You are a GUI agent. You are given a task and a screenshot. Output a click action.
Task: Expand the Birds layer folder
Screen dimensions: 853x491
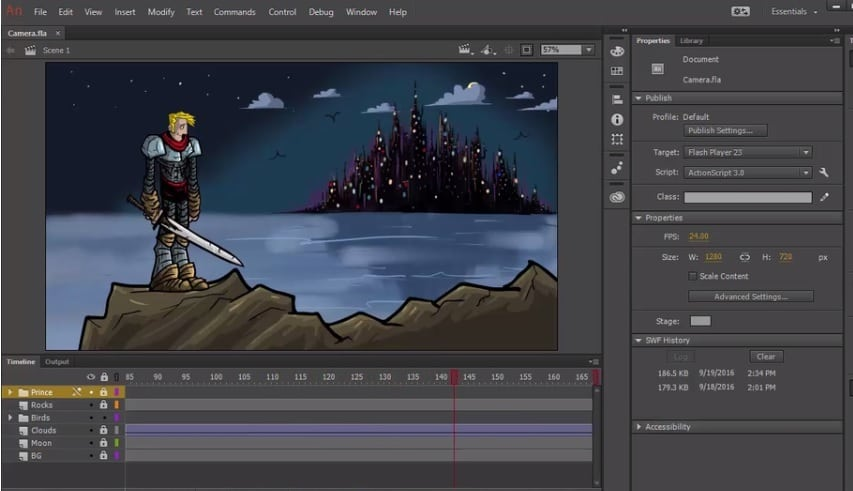click(x=10, y=417)
